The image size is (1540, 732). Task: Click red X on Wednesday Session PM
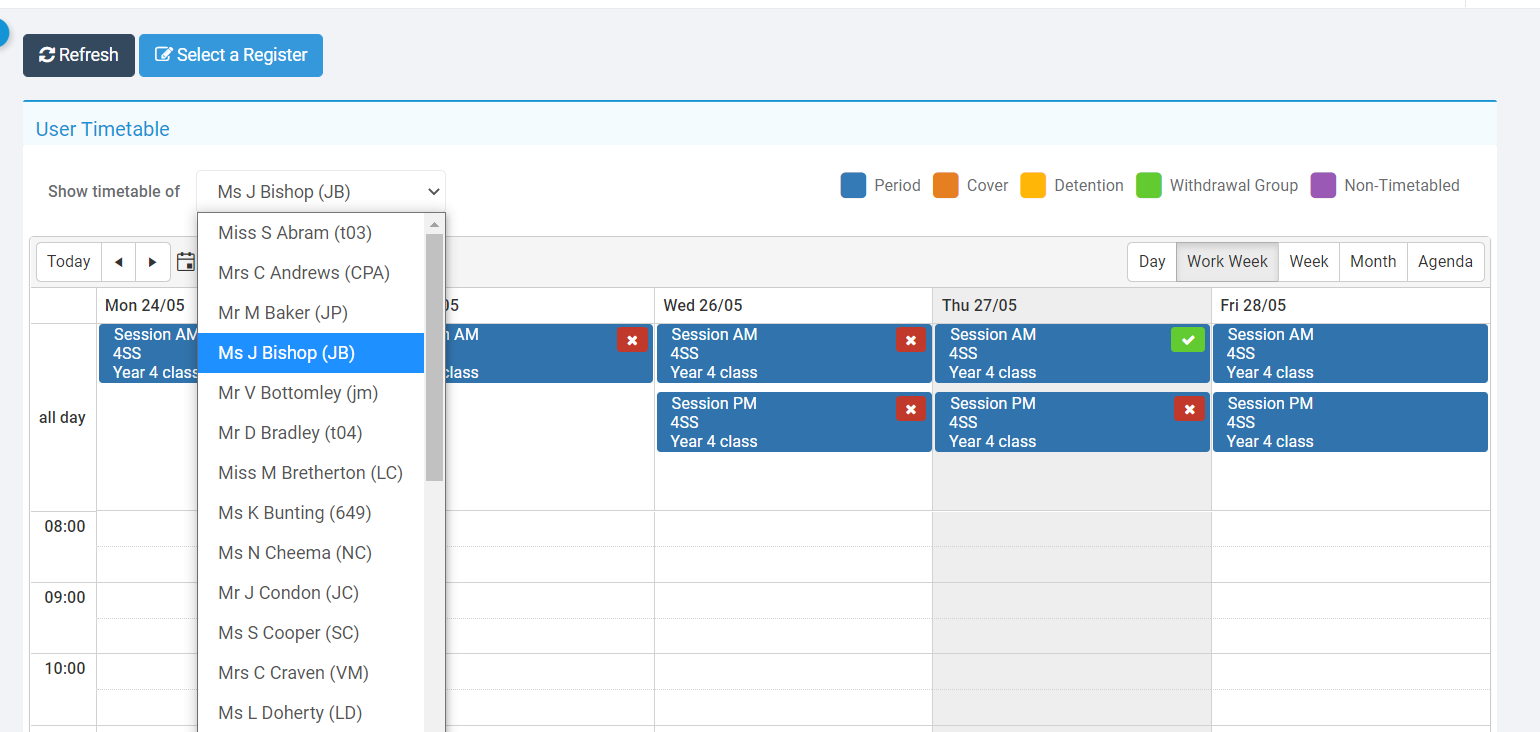(x=909, y=409)
